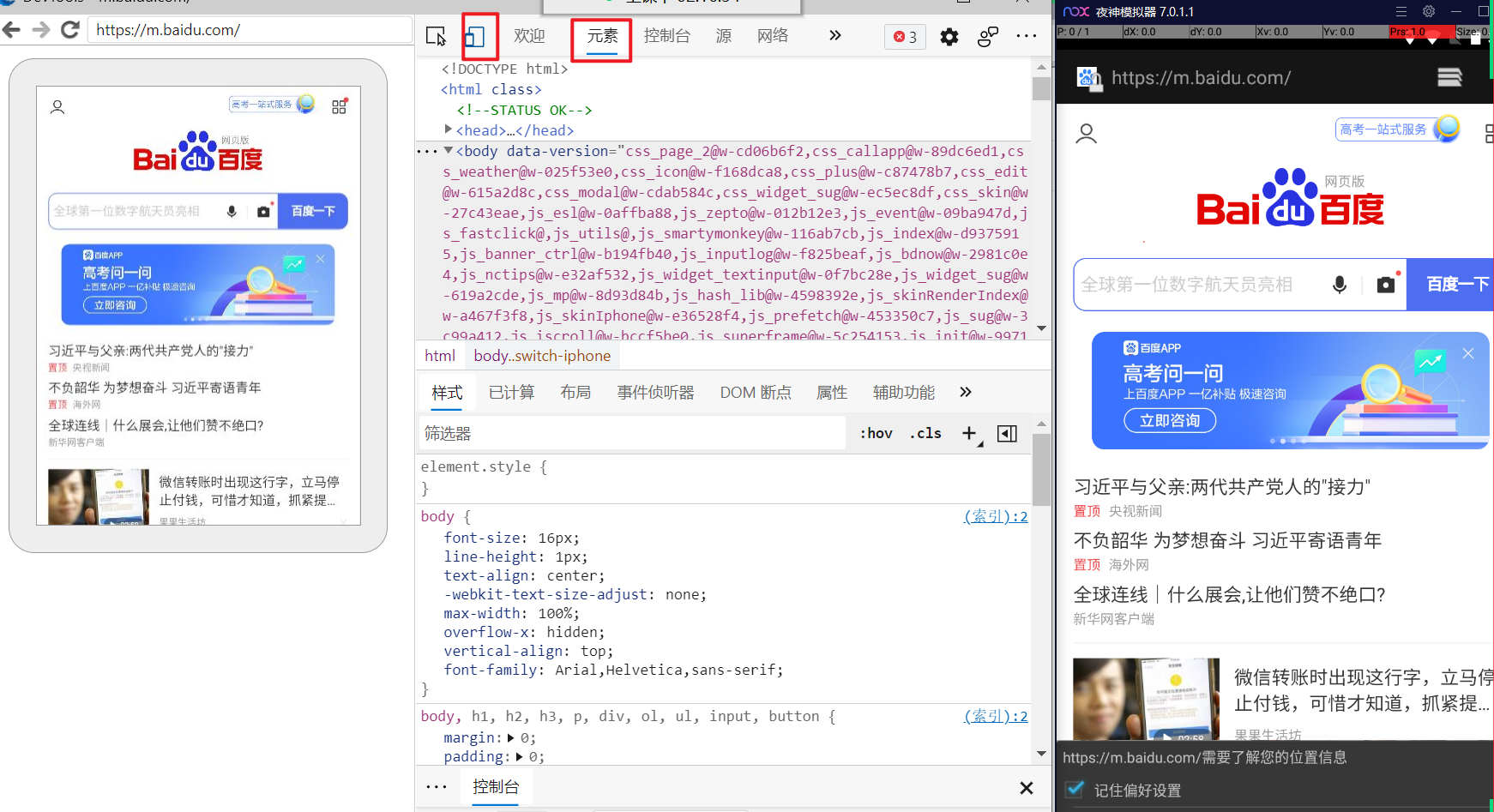Expand the margin shorthand property
The width and height of the screenshot is (1494, 812).
[x=511, y=737]
